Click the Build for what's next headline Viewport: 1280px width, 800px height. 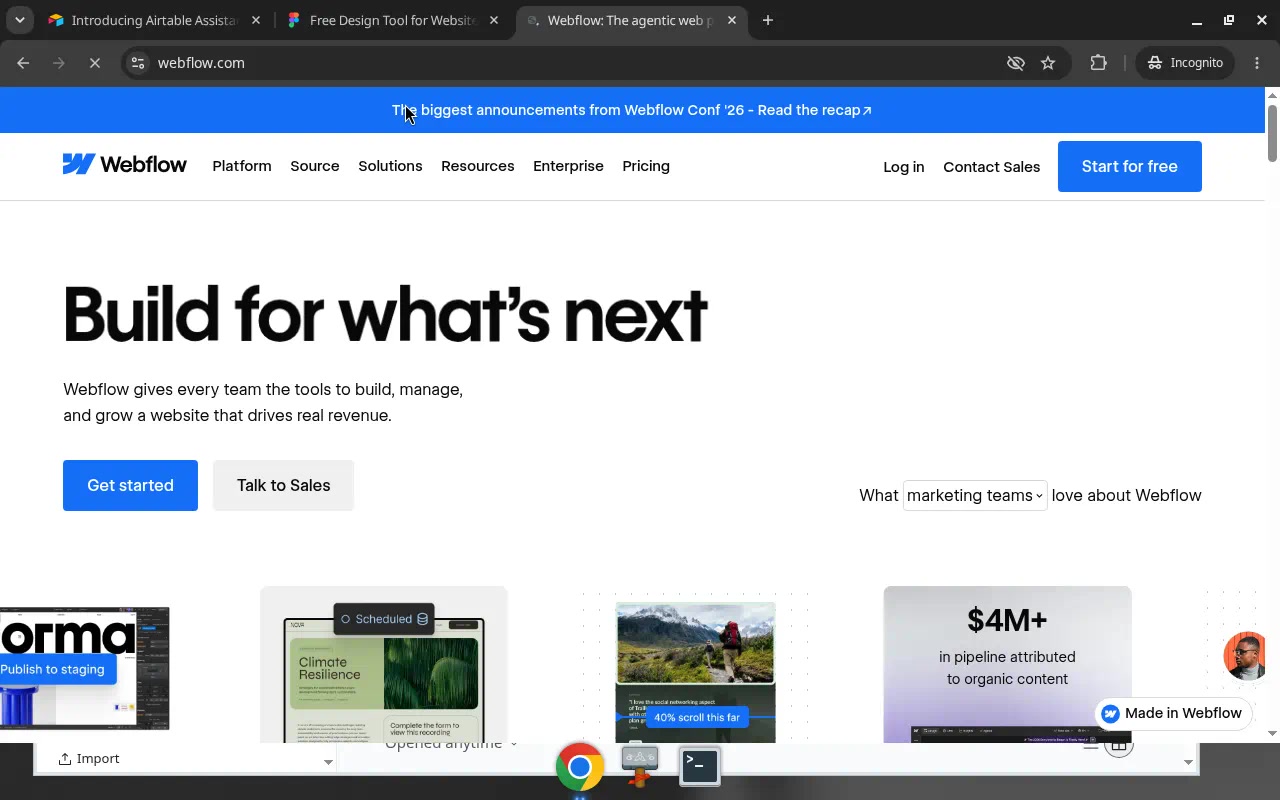click(x=385, y=315)
